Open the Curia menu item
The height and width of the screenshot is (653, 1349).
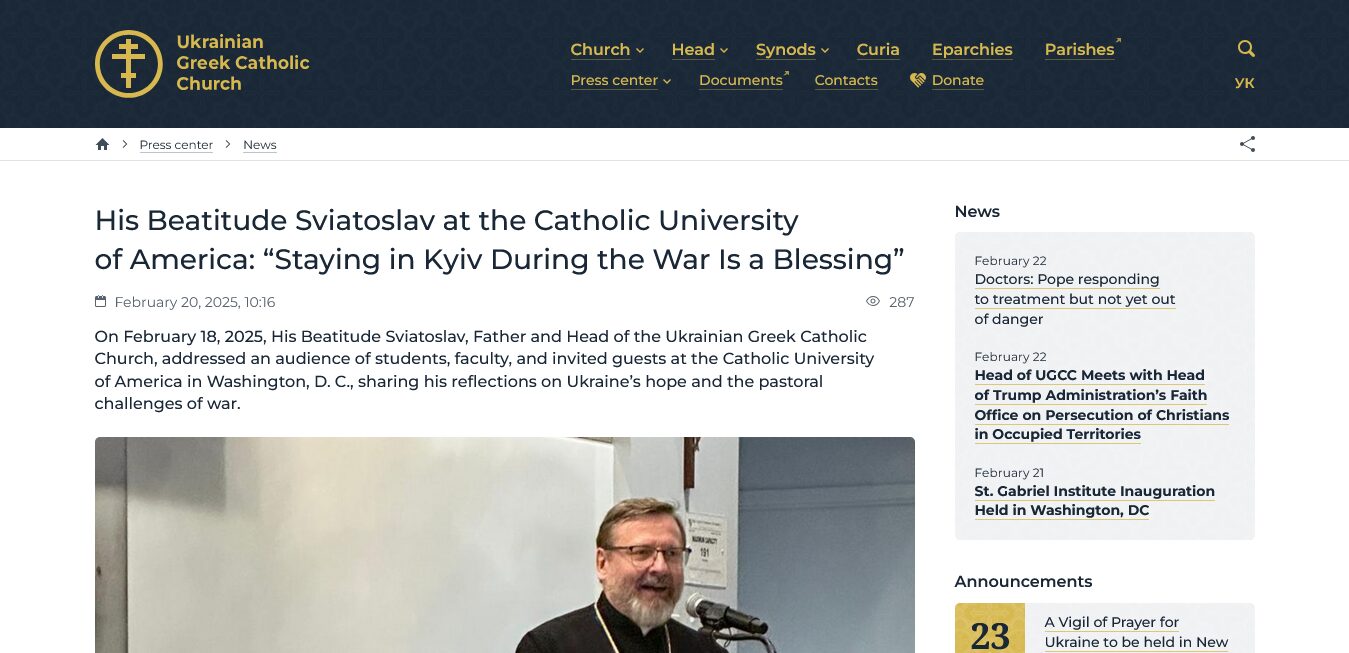[x=878, y=50]
